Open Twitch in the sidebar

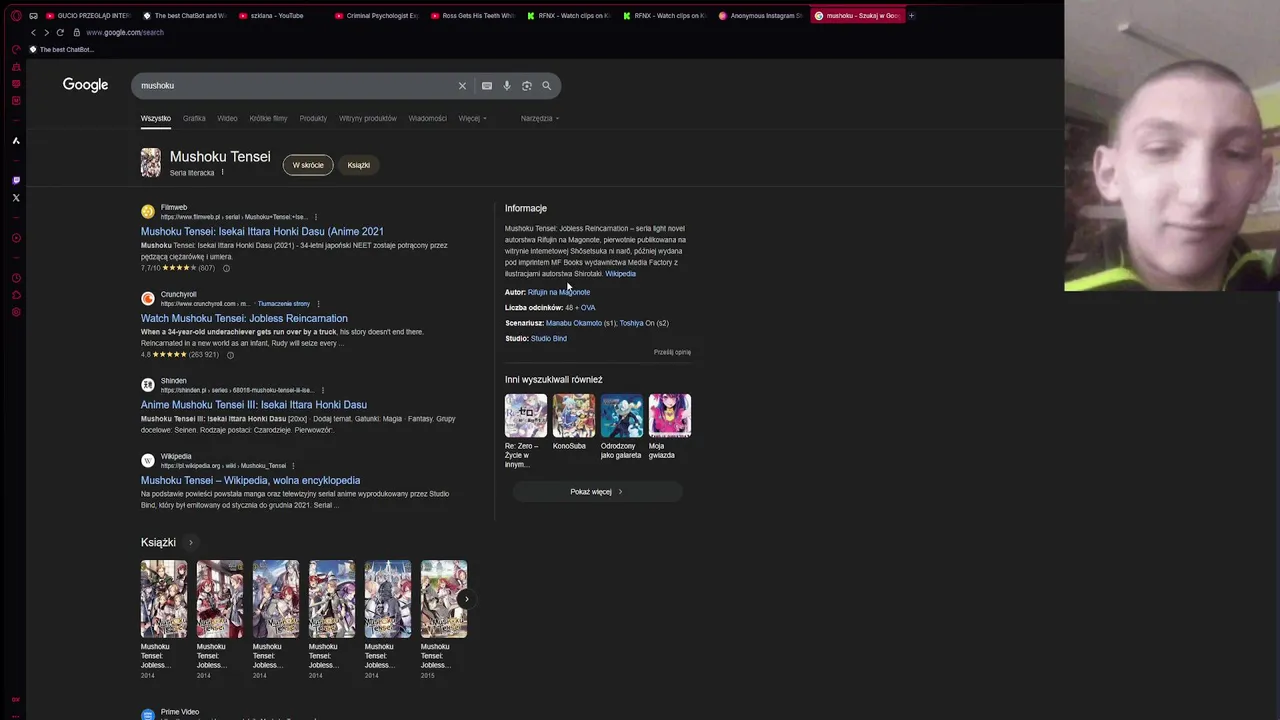coord(16,181)
